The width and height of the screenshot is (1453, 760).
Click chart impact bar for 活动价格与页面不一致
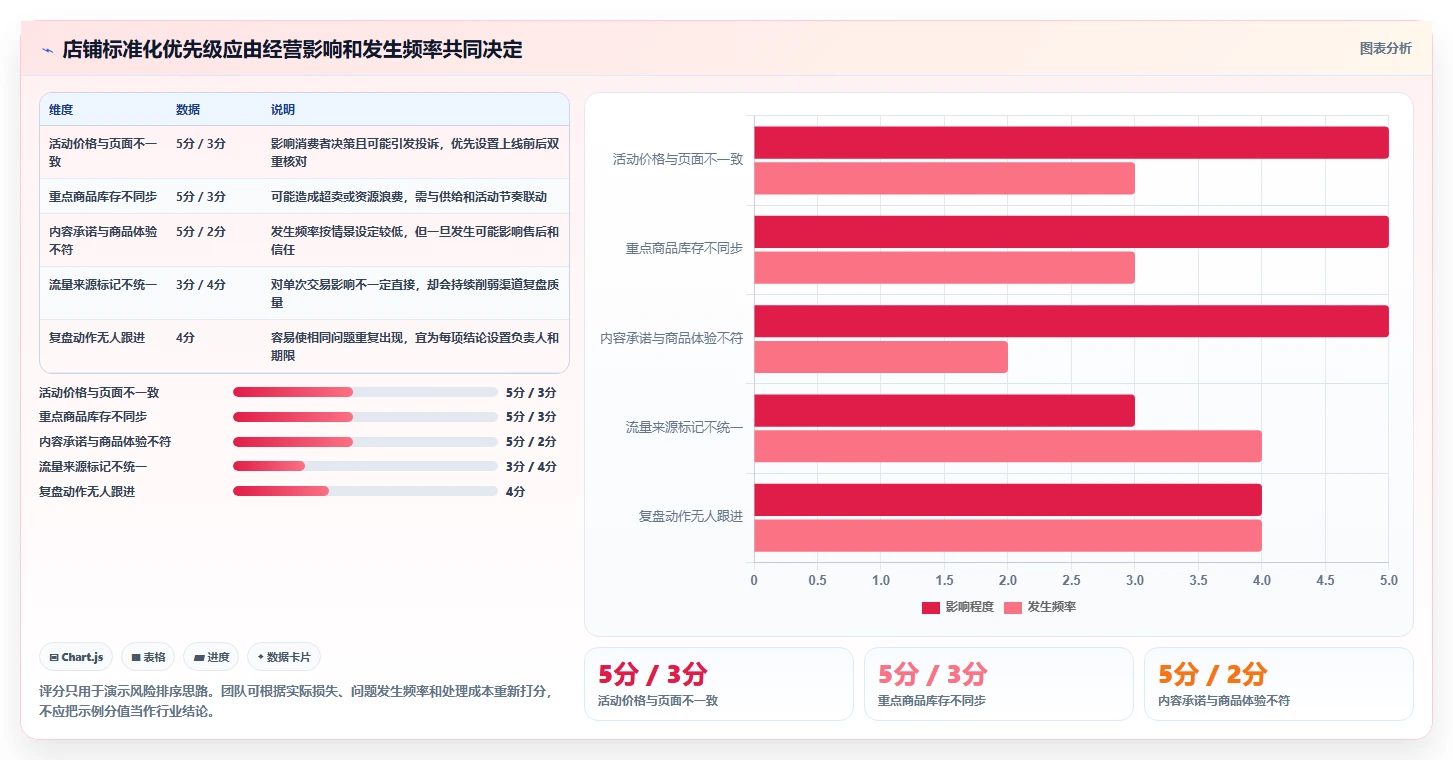pyautogui.click(x=1071, y=142)
